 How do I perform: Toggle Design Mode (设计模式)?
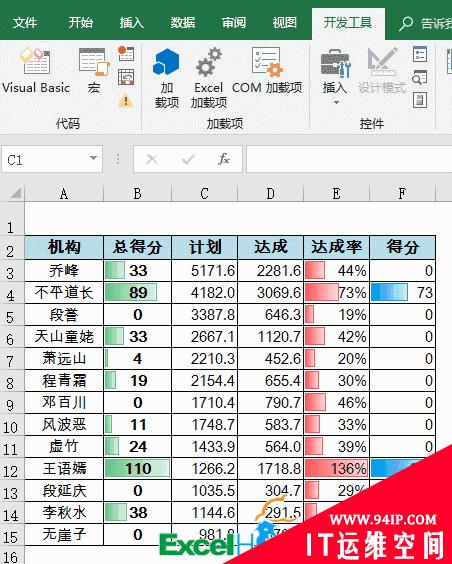[x=382, y=70]
